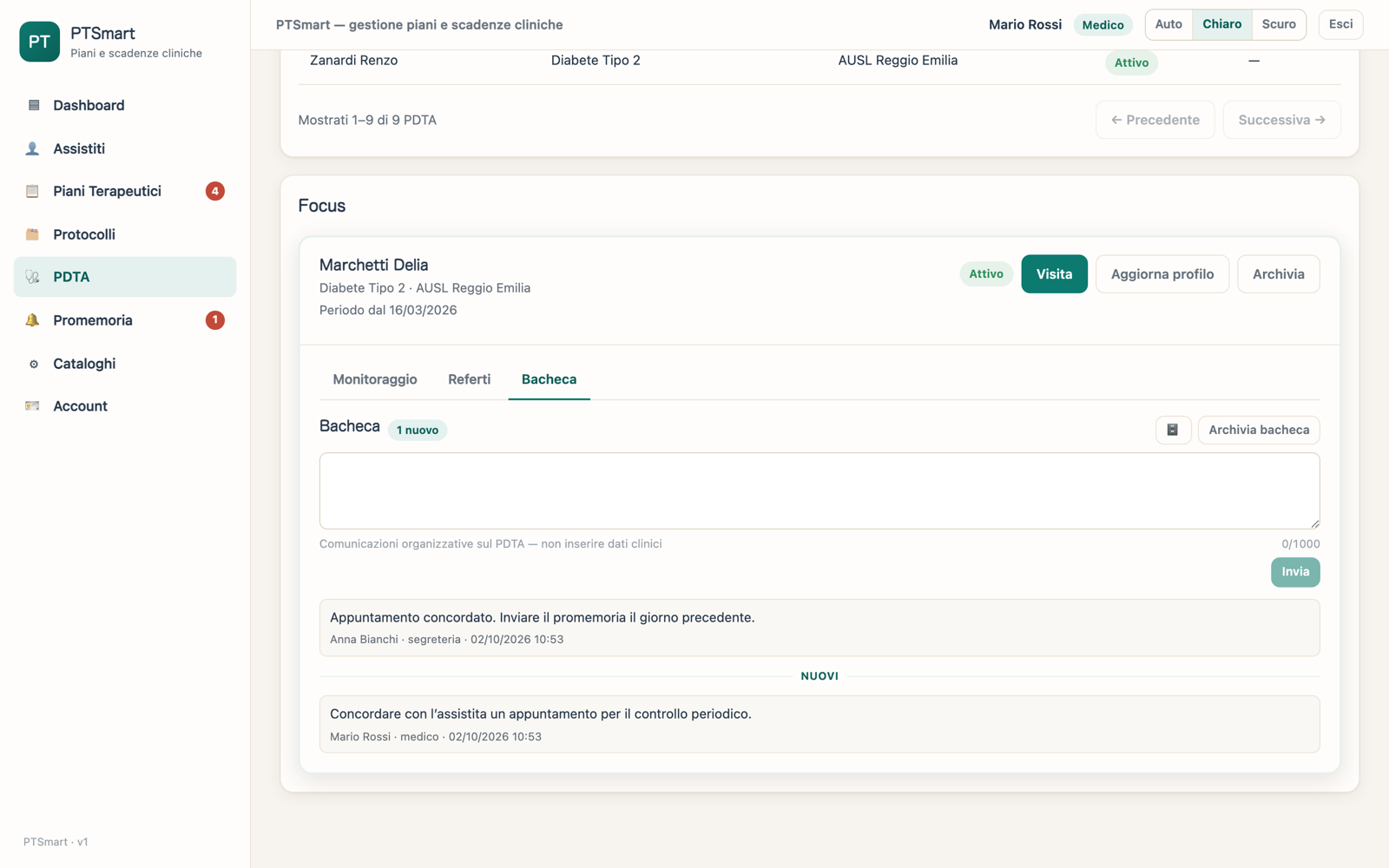Send the message with Invia
Image resolution: width=1389 pixels, height=868 pixels.
point(1295,572)
